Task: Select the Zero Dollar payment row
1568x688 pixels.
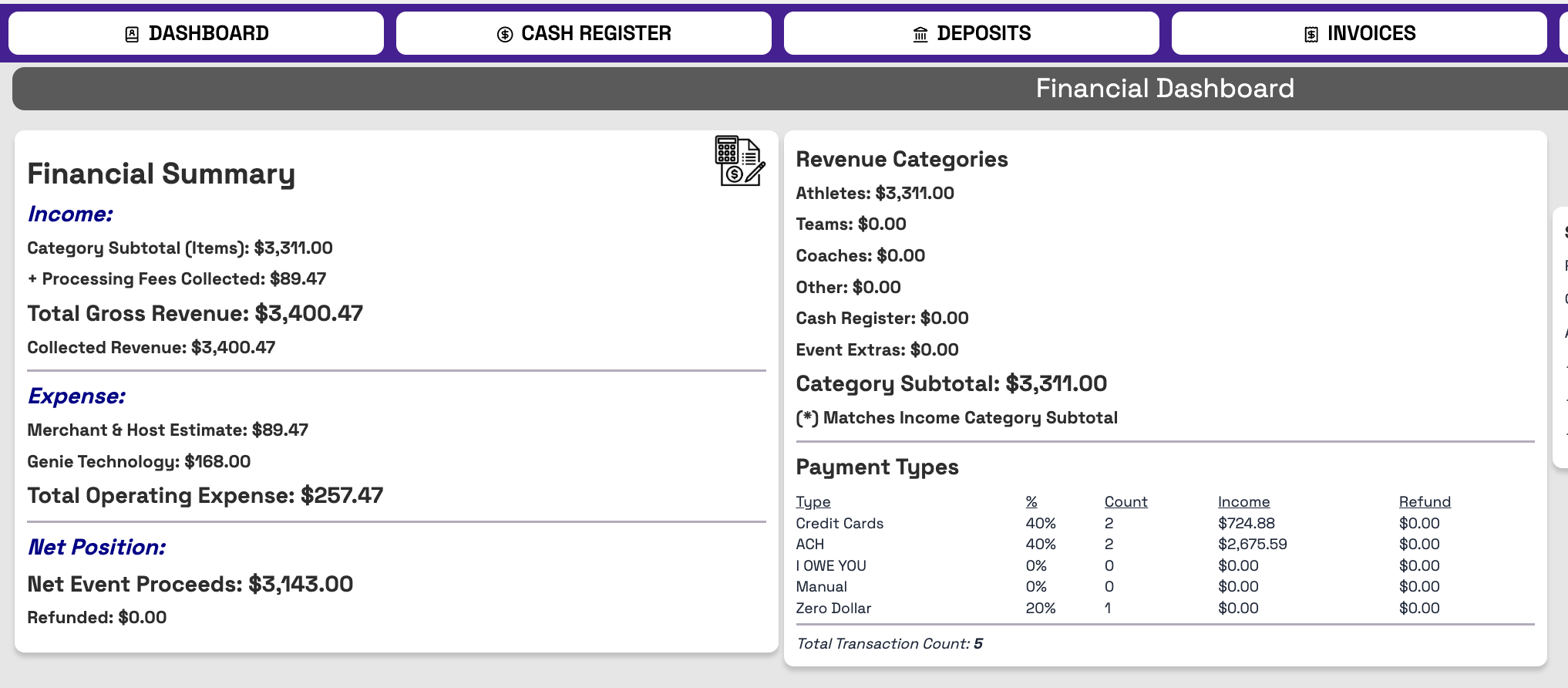Action: pos(1165,608)
